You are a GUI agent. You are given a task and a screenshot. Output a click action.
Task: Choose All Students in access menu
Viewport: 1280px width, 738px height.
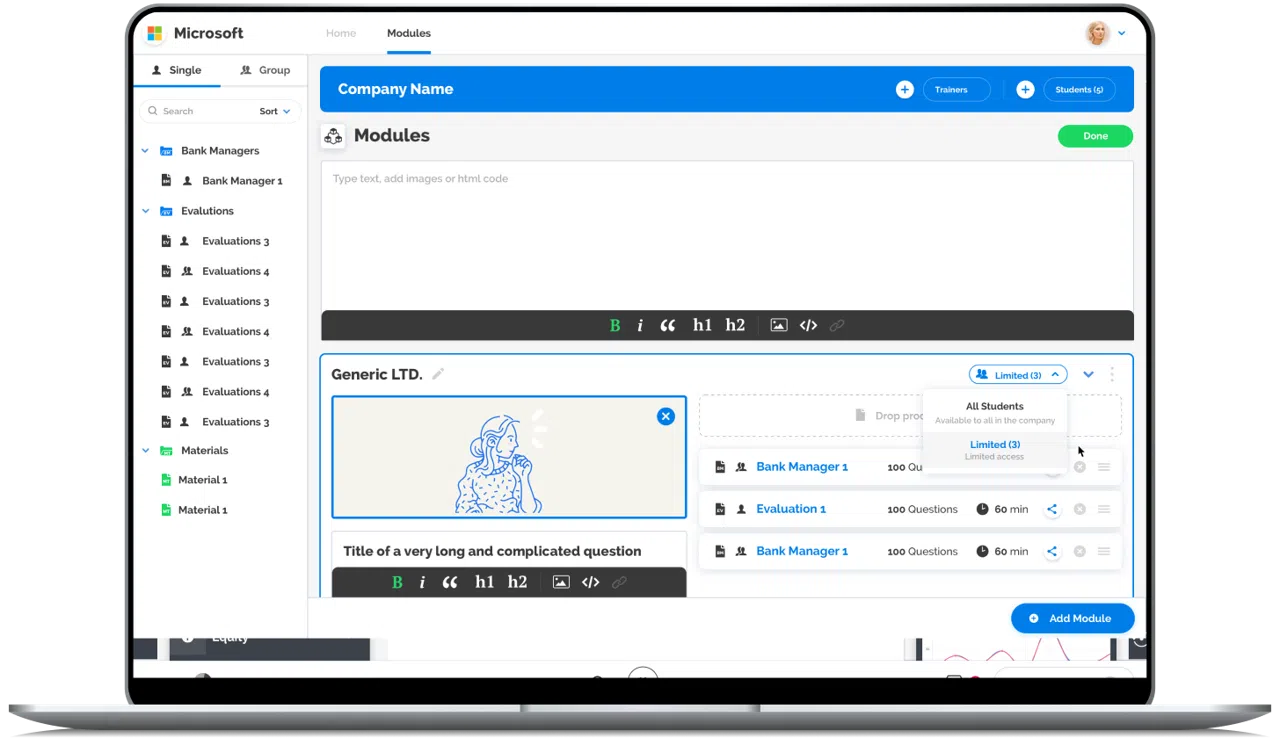[x=995, y=413]
